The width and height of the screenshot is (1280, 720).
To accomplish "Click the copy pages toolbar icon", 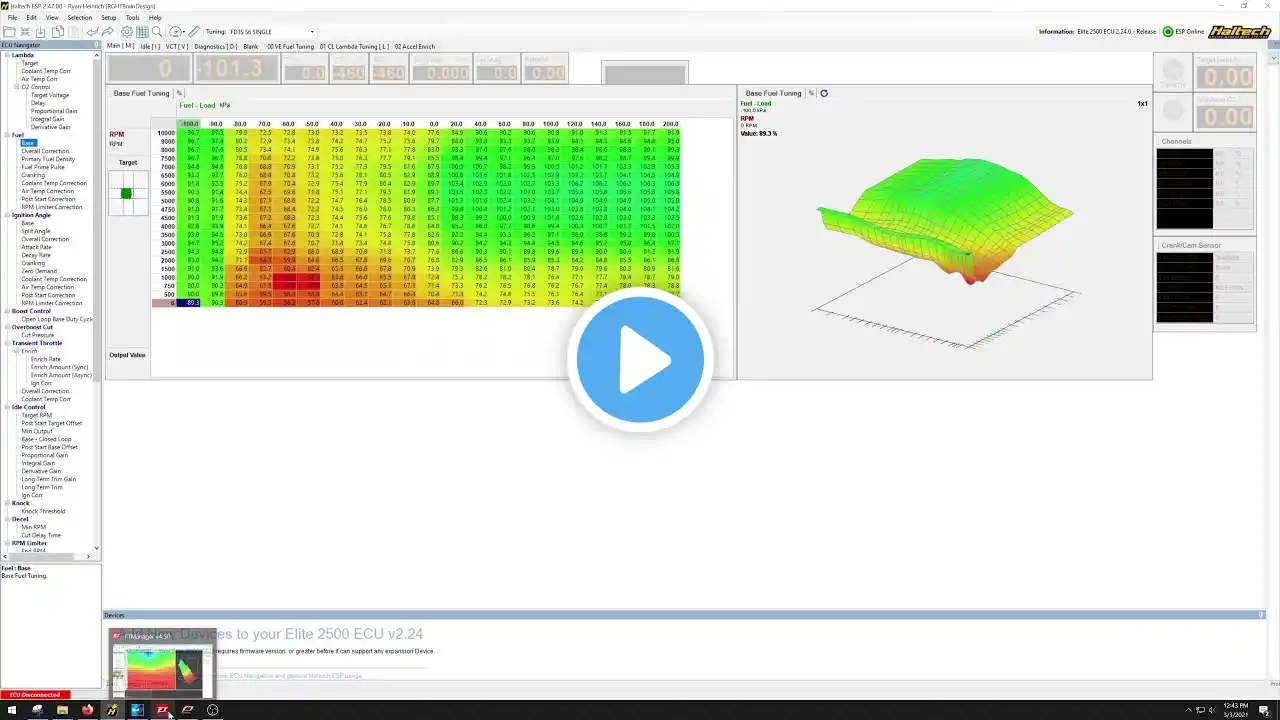I will click(x=58, y=32).
